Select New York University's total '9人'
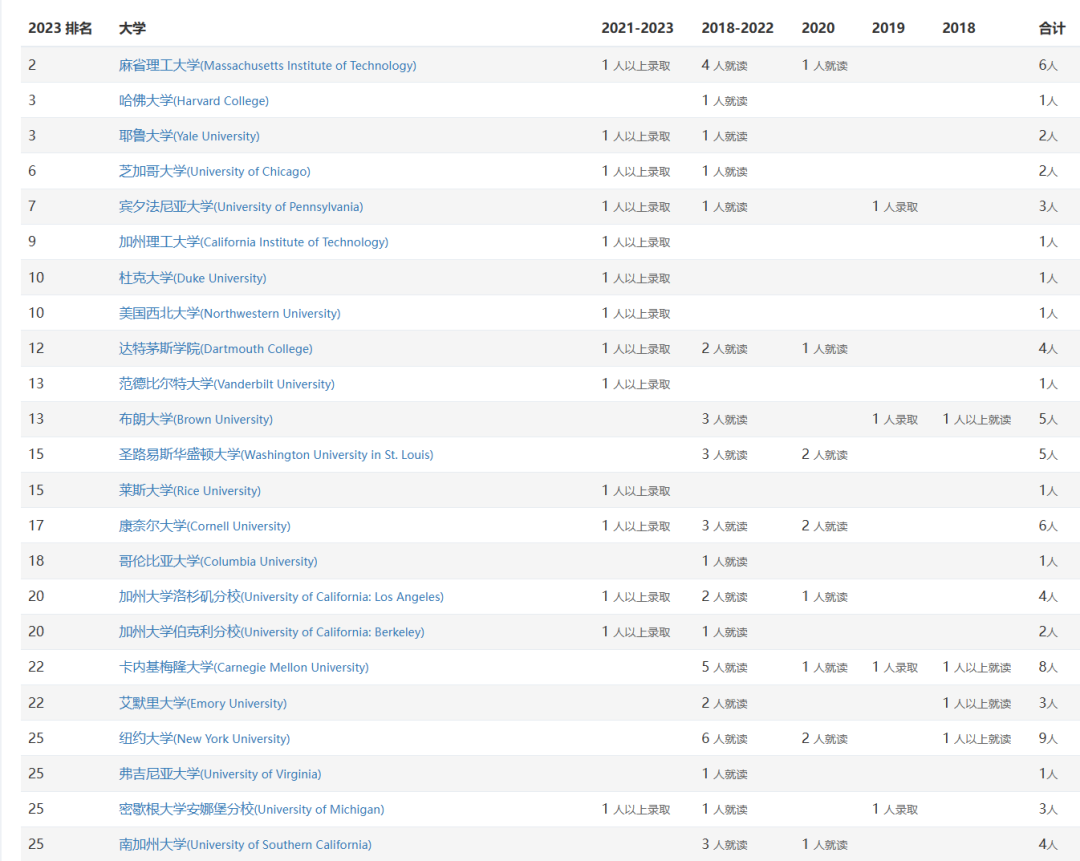This screenshot has height=861, width=1080. click(1048, 738)
